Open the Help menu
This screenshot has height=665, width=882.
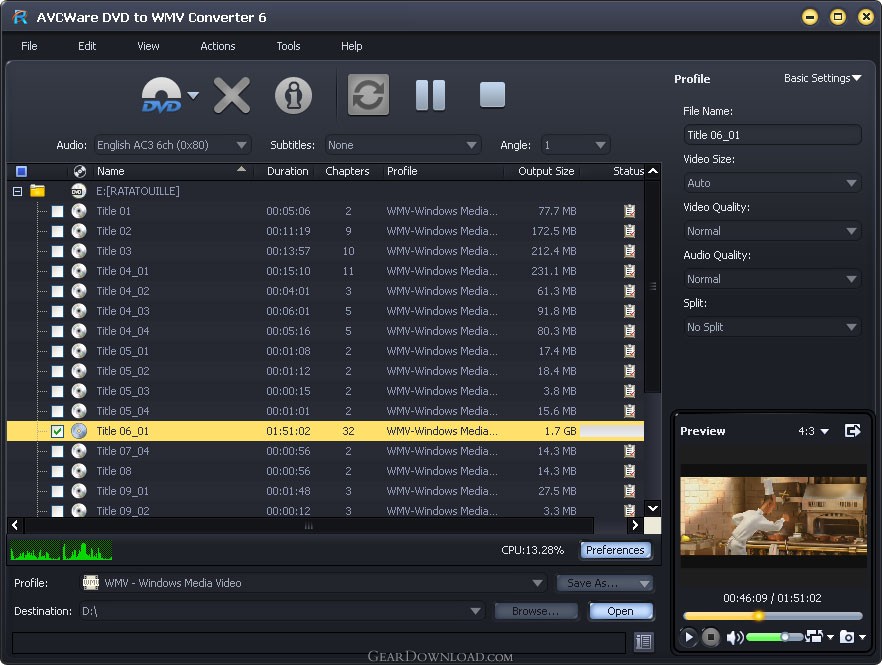coord(352,46)
